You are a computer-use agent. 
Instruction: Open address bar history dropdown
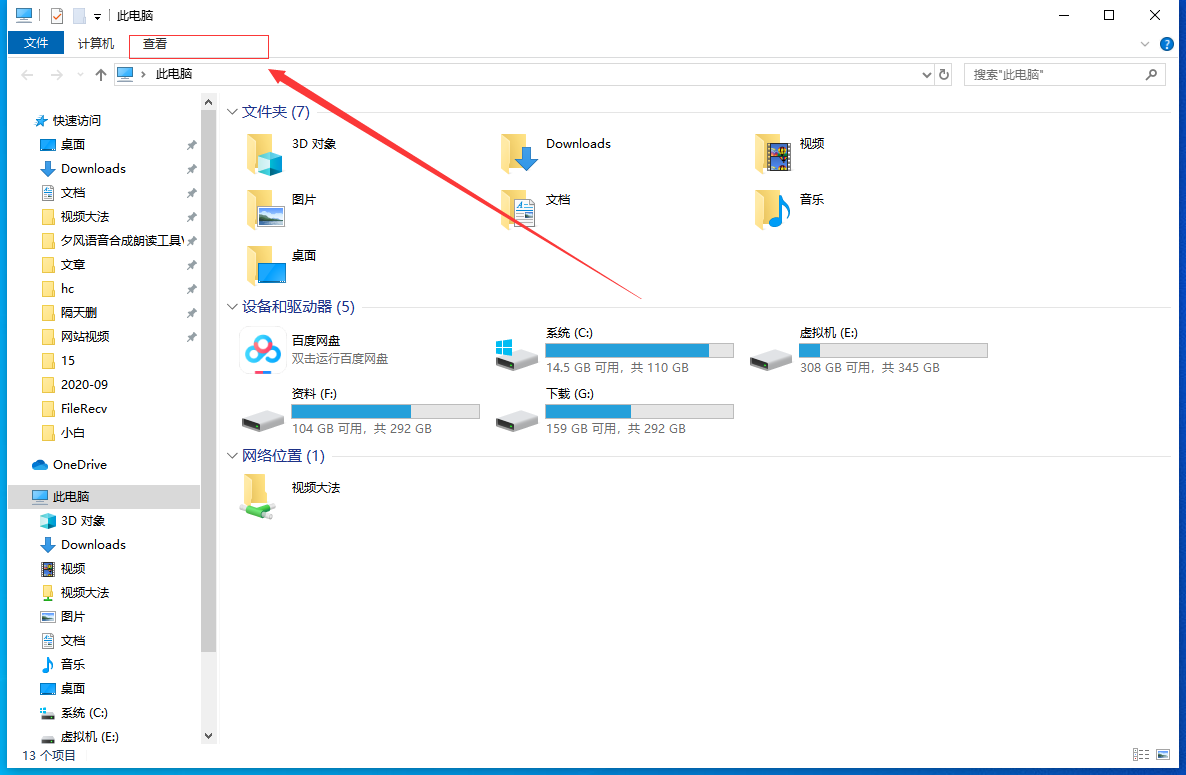coord(926,75)
